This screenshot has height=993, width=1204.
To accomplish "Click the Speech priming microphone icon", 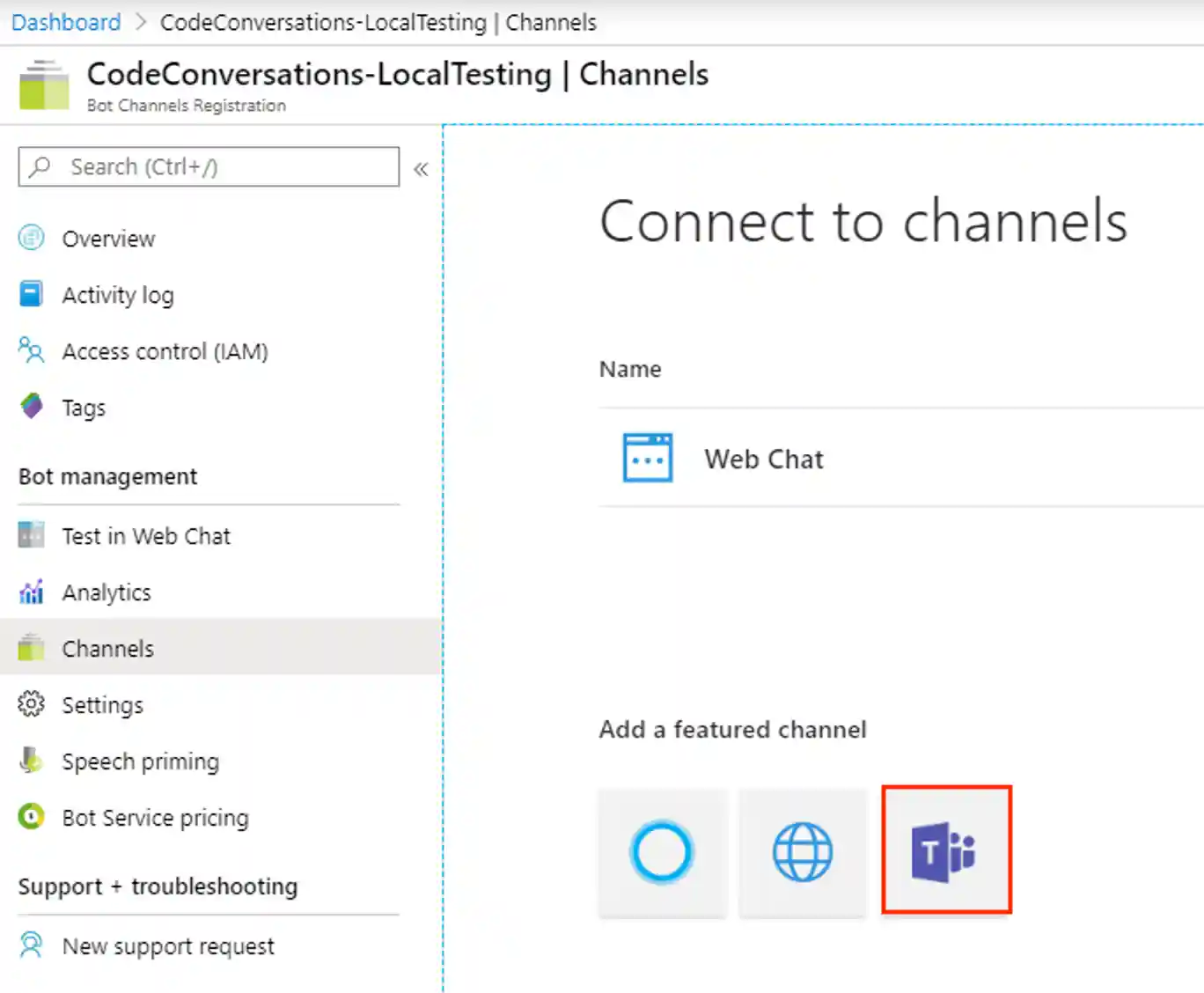I will [x=32, y=761].
